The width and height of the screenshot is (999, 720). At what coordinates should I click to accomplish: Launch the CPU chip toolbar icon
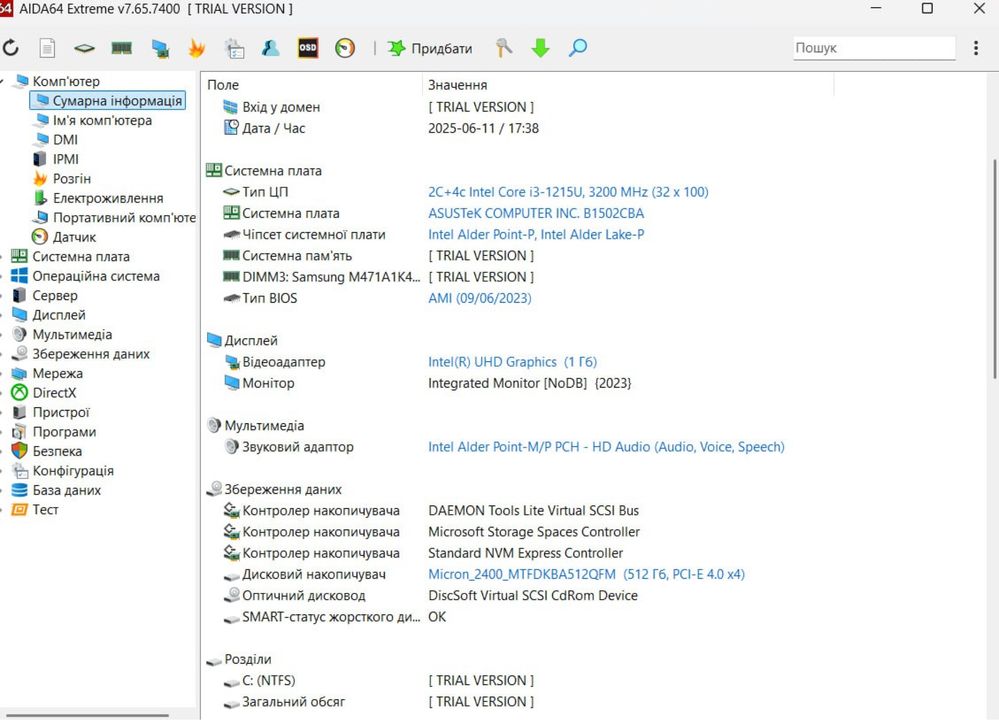(x=84, y=48)
